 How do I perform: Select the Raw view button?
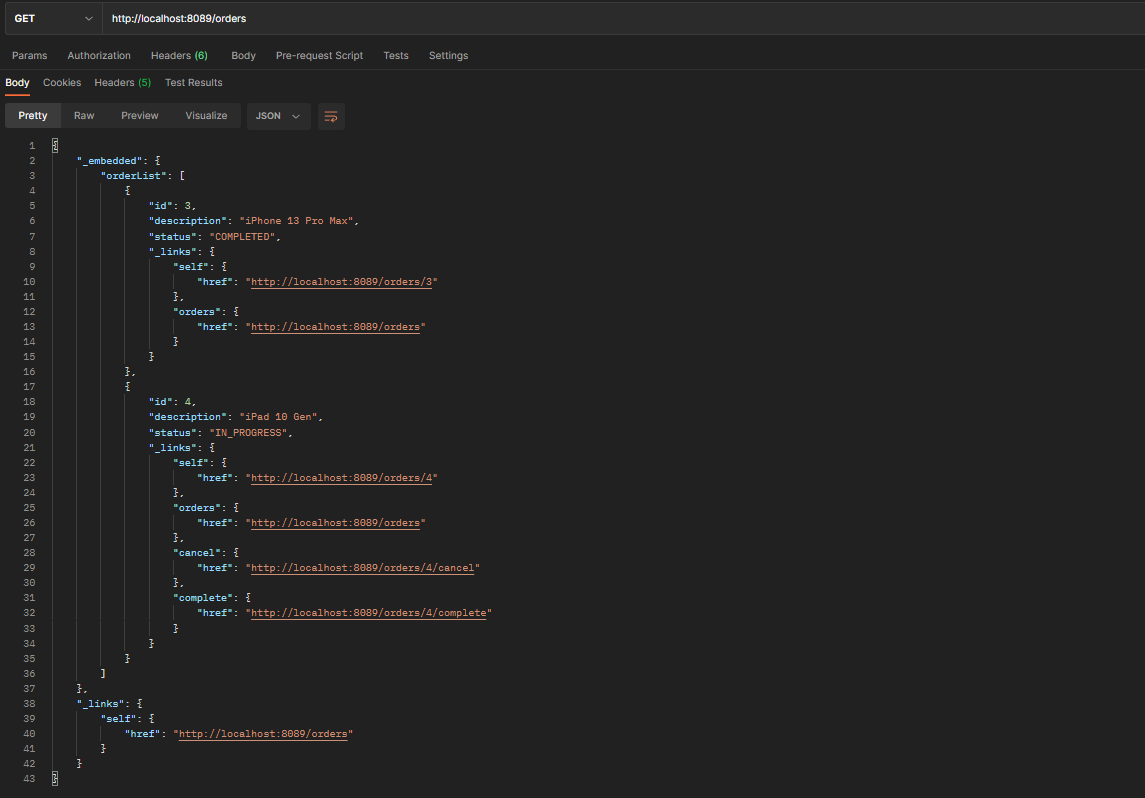[84, 116]
